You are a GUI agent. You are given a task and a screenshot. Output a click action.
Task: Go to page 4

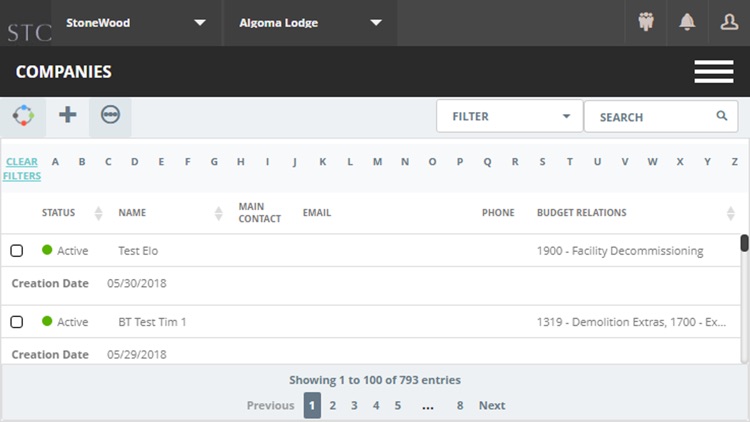tap(376, 406)
